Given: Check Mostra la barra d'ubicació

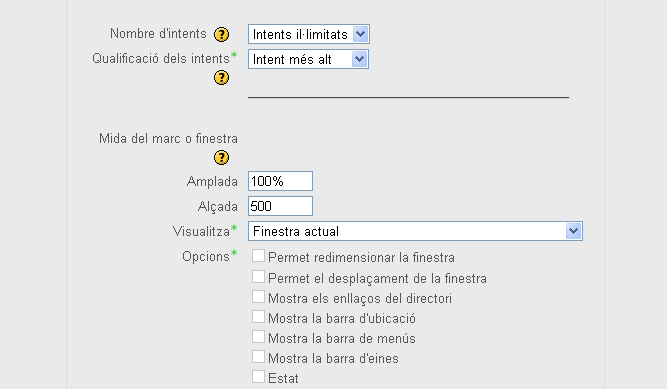Looking at the screenshot, I should tap(258, 317).
